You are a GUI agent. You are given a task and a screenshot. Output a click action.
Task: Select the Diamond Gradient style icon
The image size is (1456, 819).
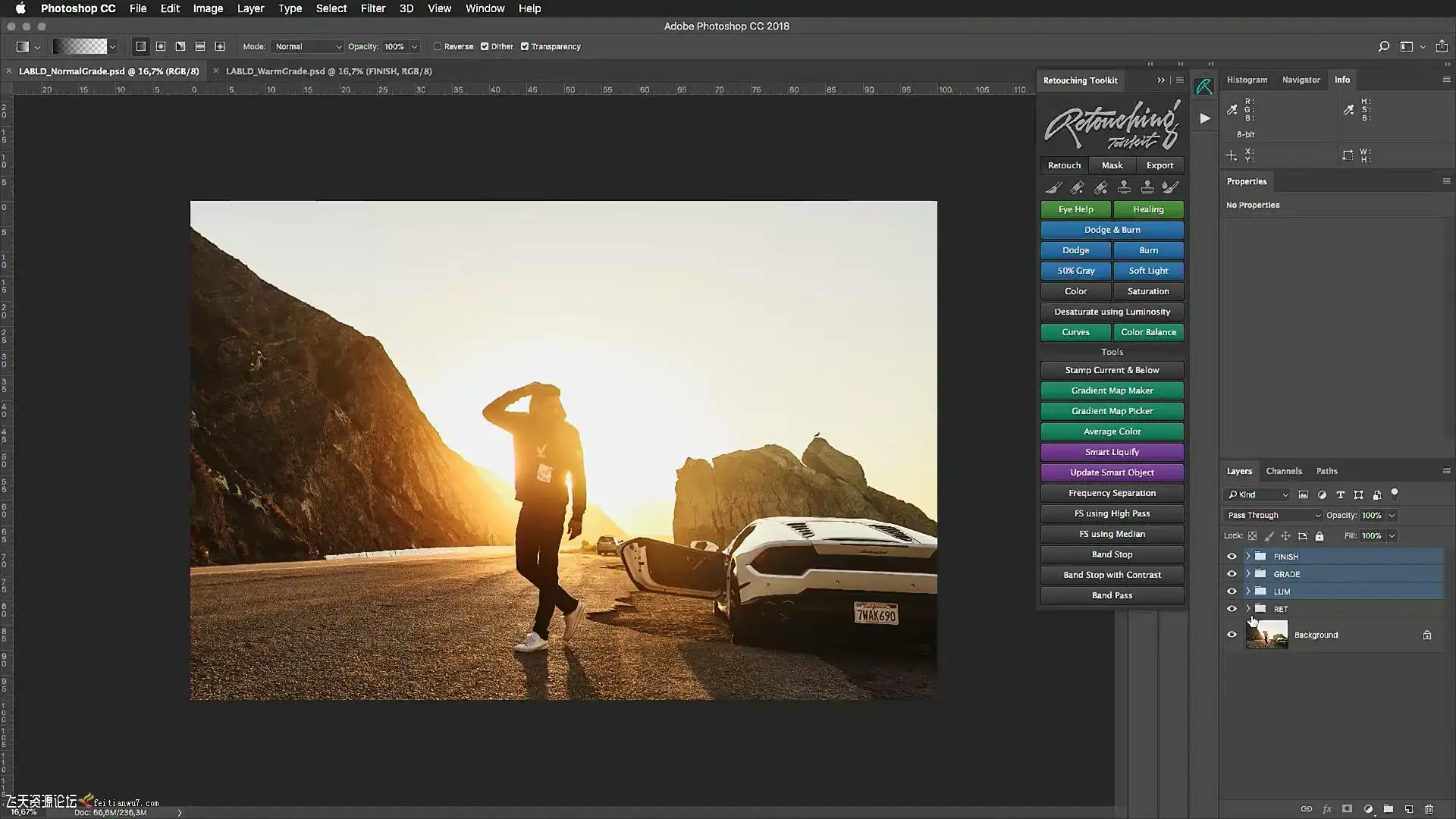220,46
